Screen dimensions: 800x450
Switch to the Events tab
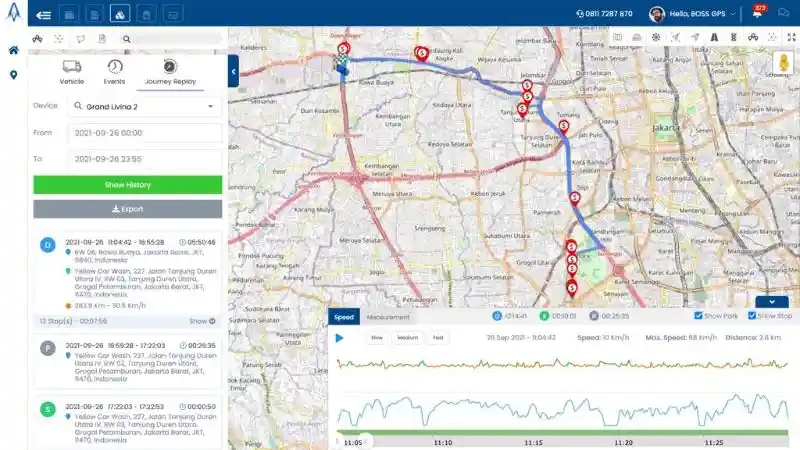tap(115, 72)
